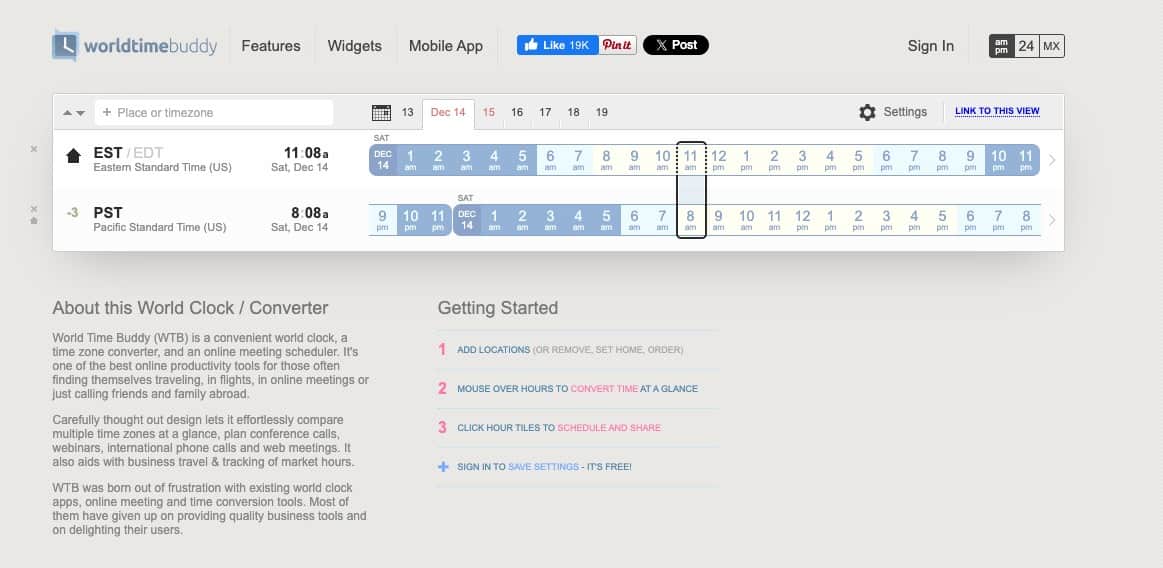The width and height of the screenshot is (1163, 568).
Task: Switch to 24-hour time format
Action: coord(1026,46)
